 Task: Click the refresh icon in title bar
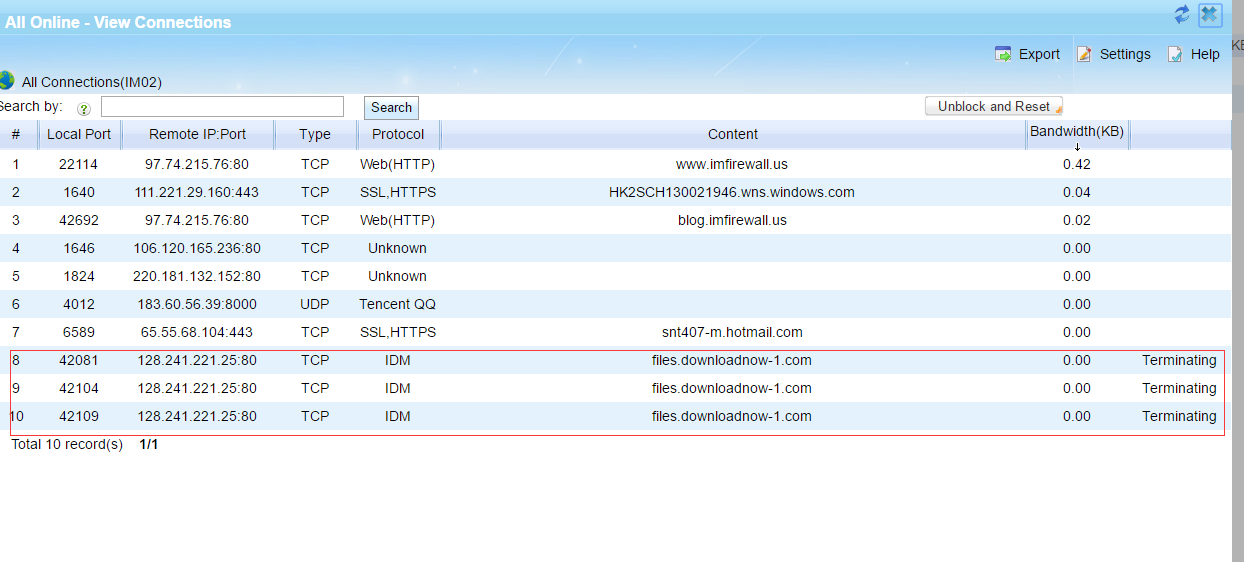click(1182, 14)
